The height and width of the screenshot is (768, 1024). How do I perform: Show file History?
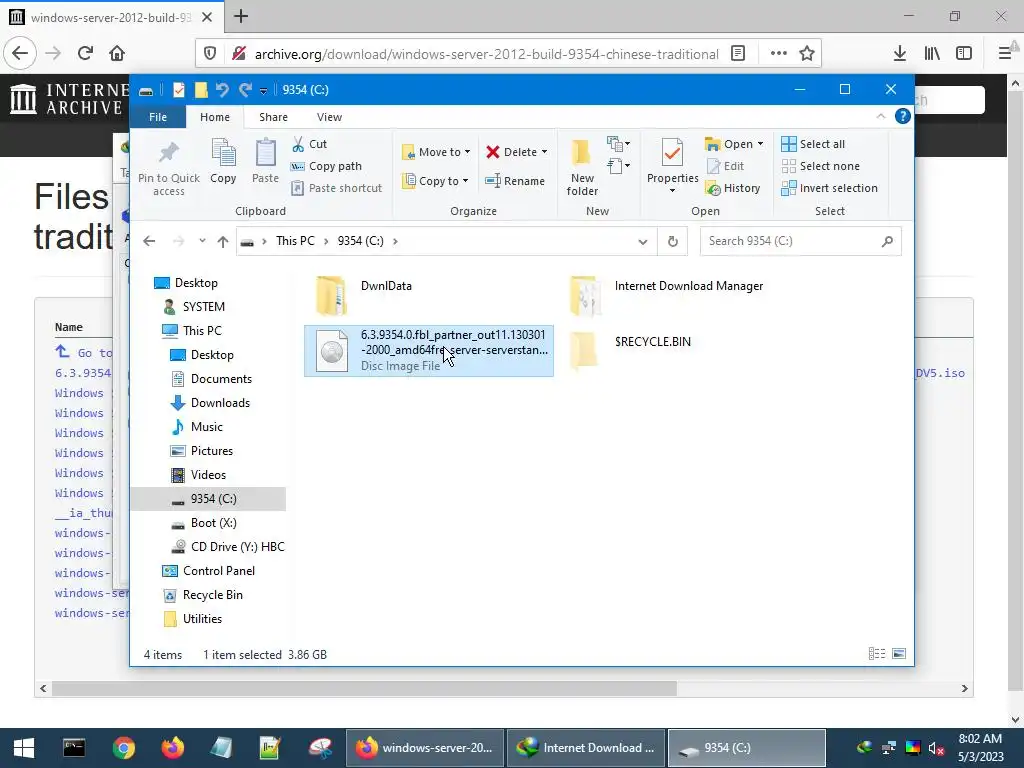coord(733,188)
